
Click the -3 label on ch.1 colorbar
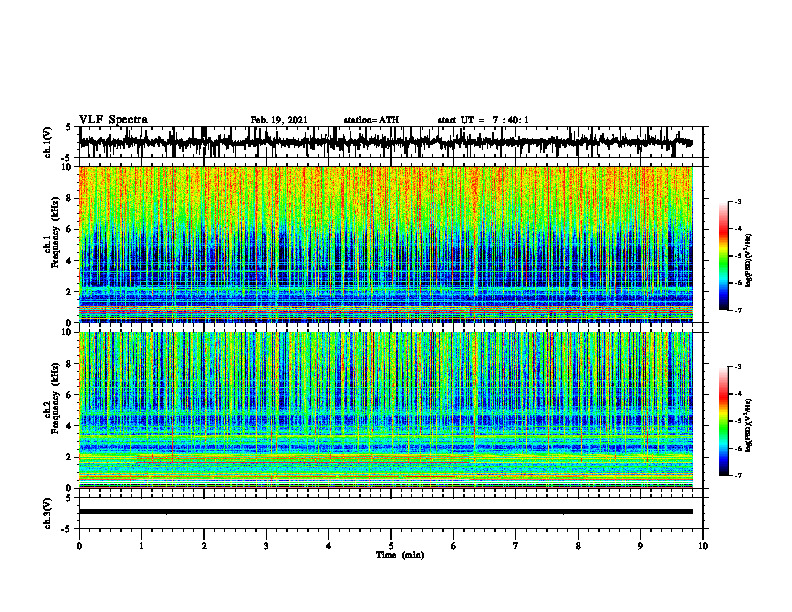pyautogui.click(x=737, y=201)
